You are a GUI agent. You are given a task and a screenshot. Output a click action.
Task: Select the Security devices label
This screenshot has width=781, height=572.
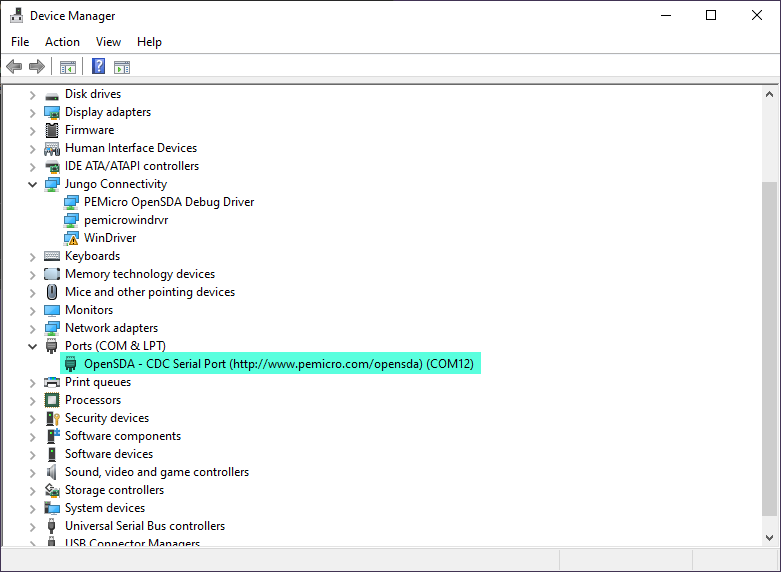(x=107, y=418)
